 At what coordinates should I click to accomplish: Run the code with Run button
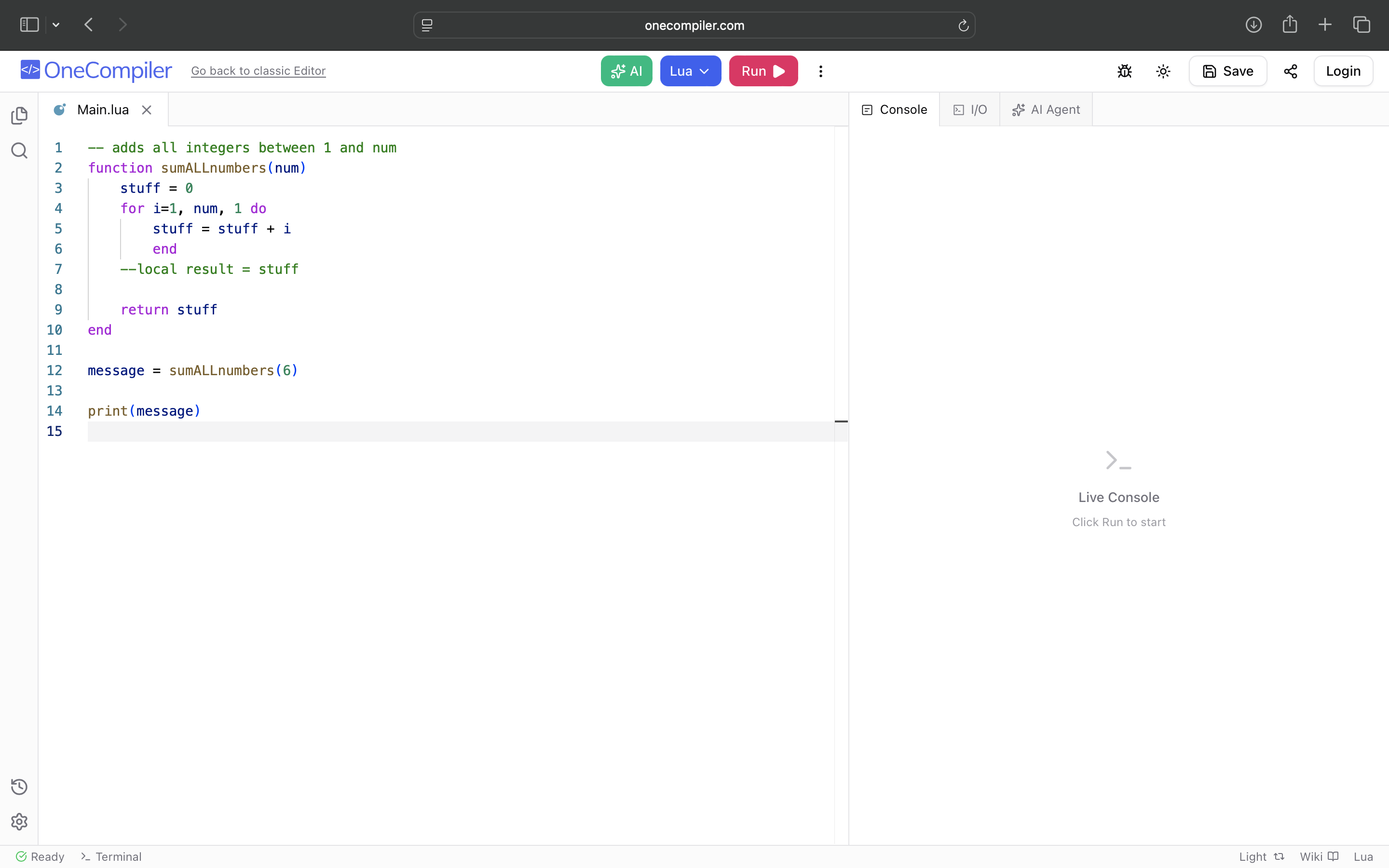pyautogui.click(x=763, y=71)
